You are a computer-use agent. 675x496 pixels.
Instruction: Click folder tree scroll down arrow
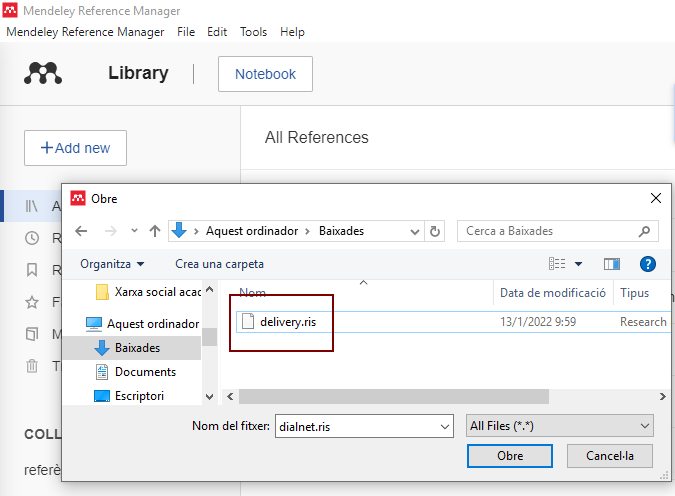210,397
